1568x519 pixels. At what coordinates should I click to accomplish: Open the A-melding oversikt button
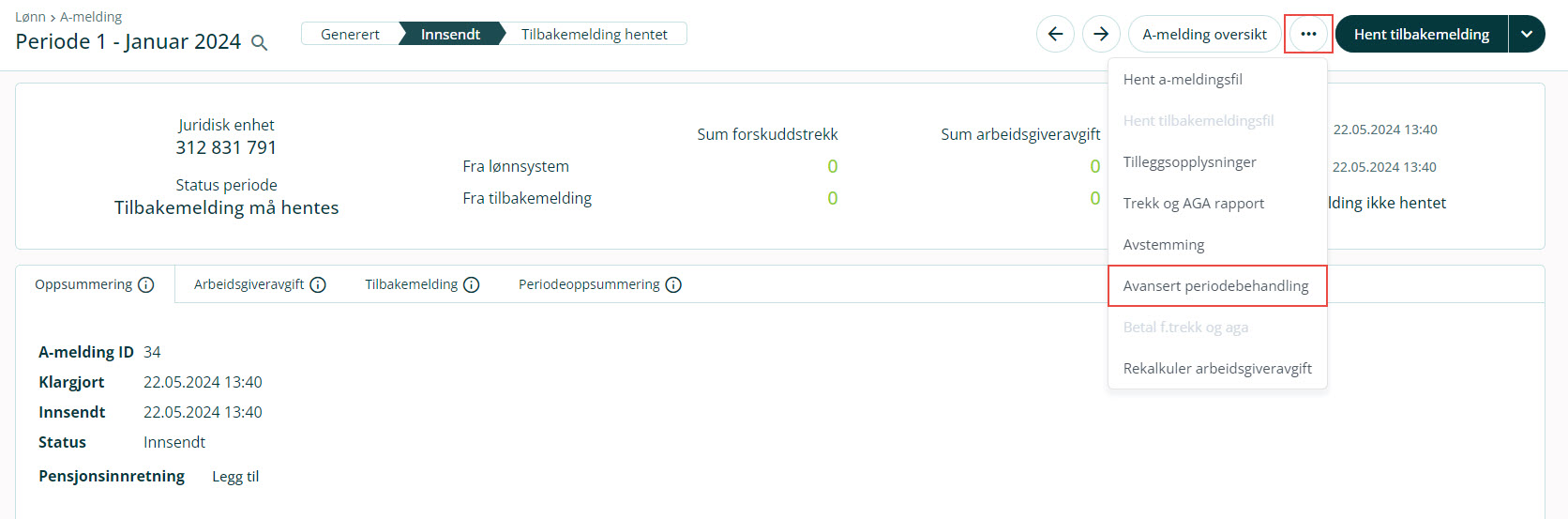pyautogui.click(x=1204, y=35)
